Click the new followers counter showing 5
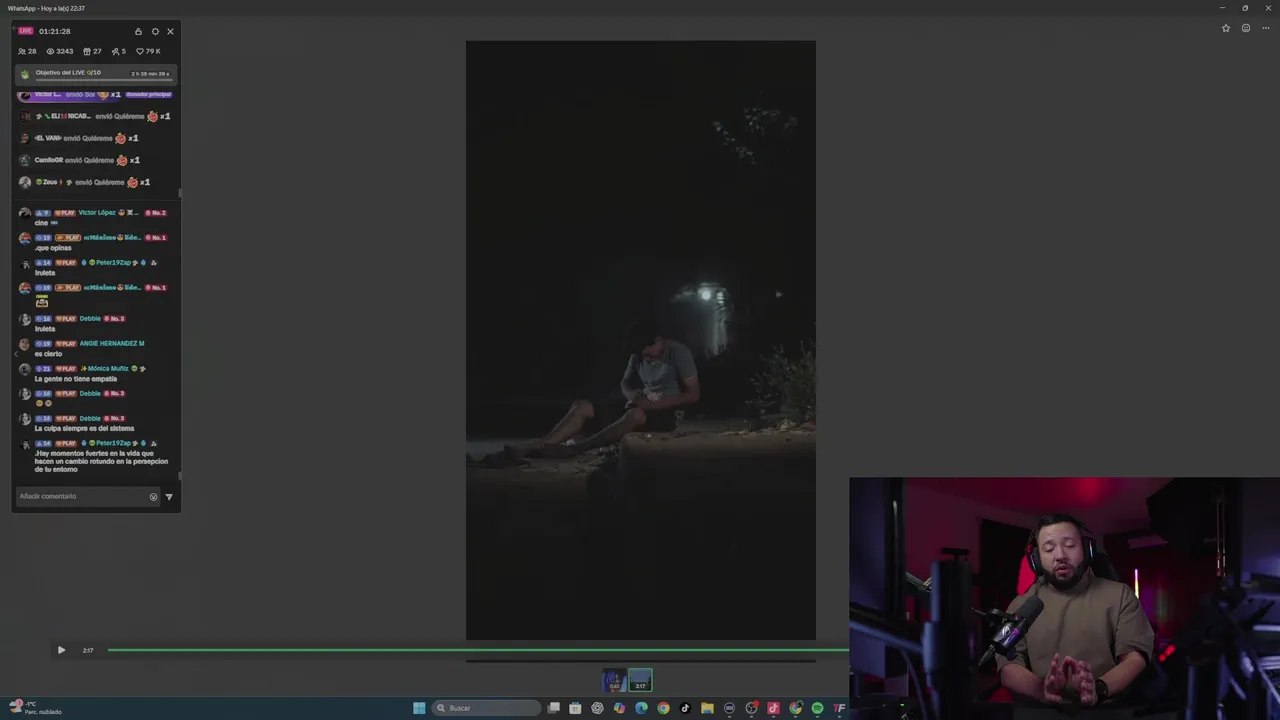This screenshot has height=720, width=1280. coord(119,51)
